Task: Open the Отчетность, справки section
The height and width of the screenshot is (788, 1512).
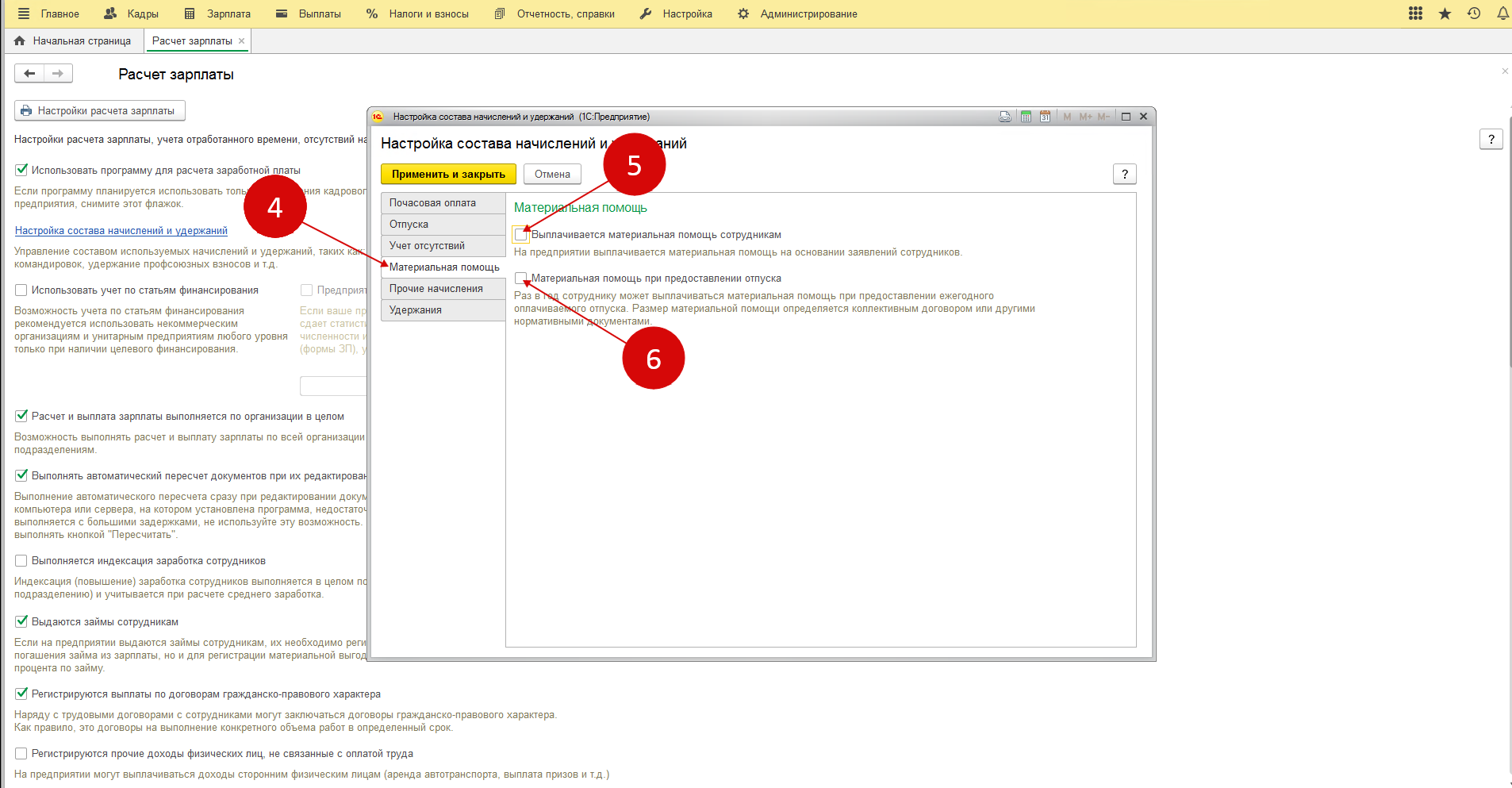Action: coord(555,13)
